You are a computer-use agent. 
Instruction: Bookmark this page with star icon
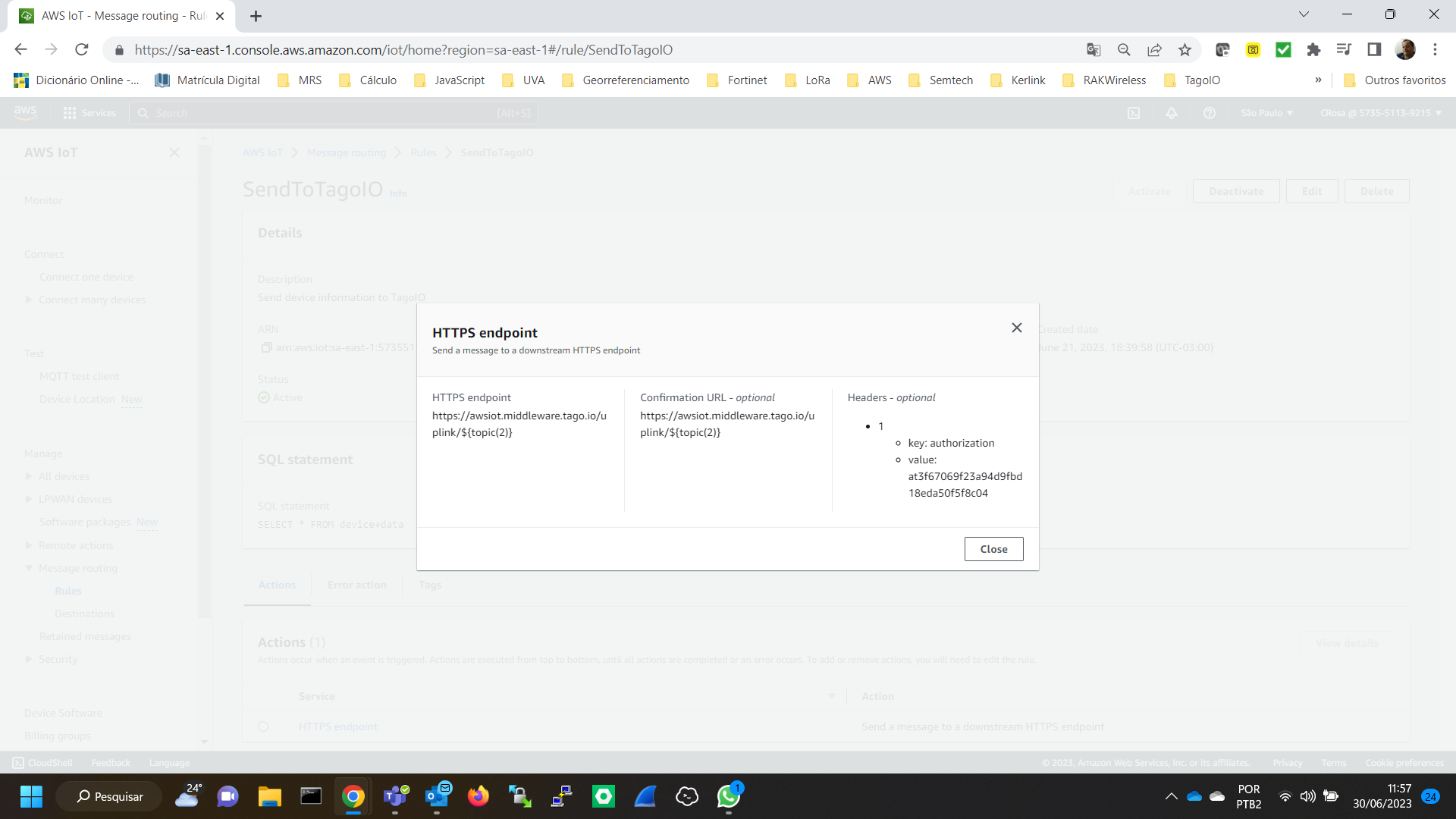(1185, 50)
